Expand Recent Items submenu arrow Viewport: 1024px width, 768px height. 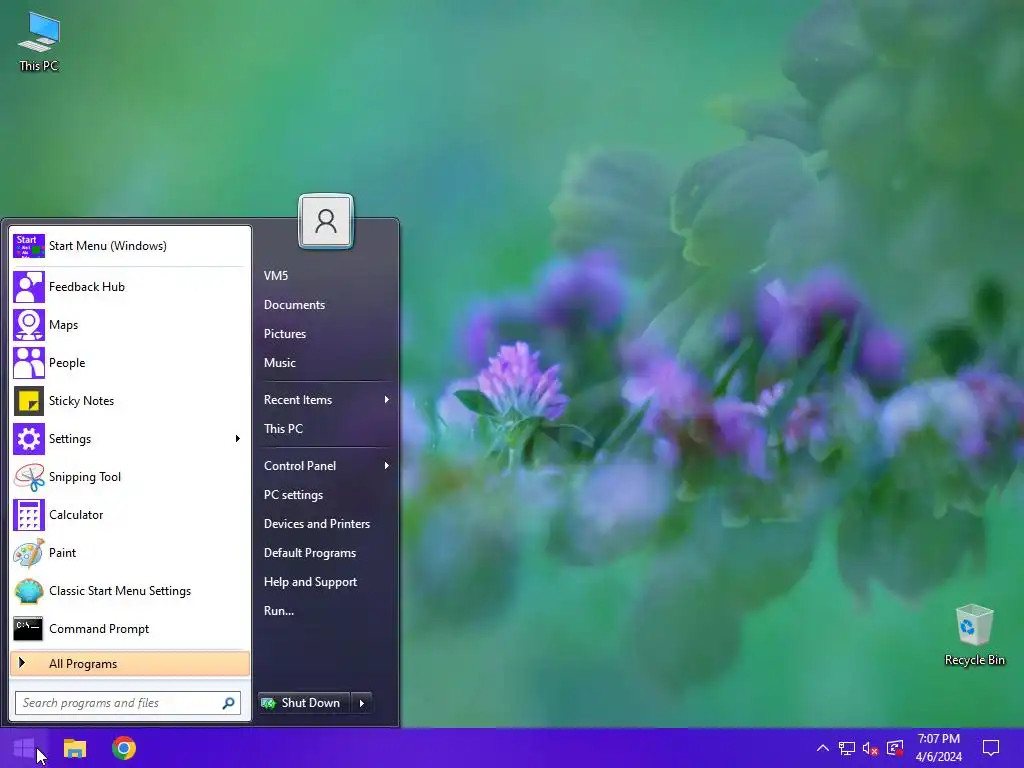tap(387, 400)
